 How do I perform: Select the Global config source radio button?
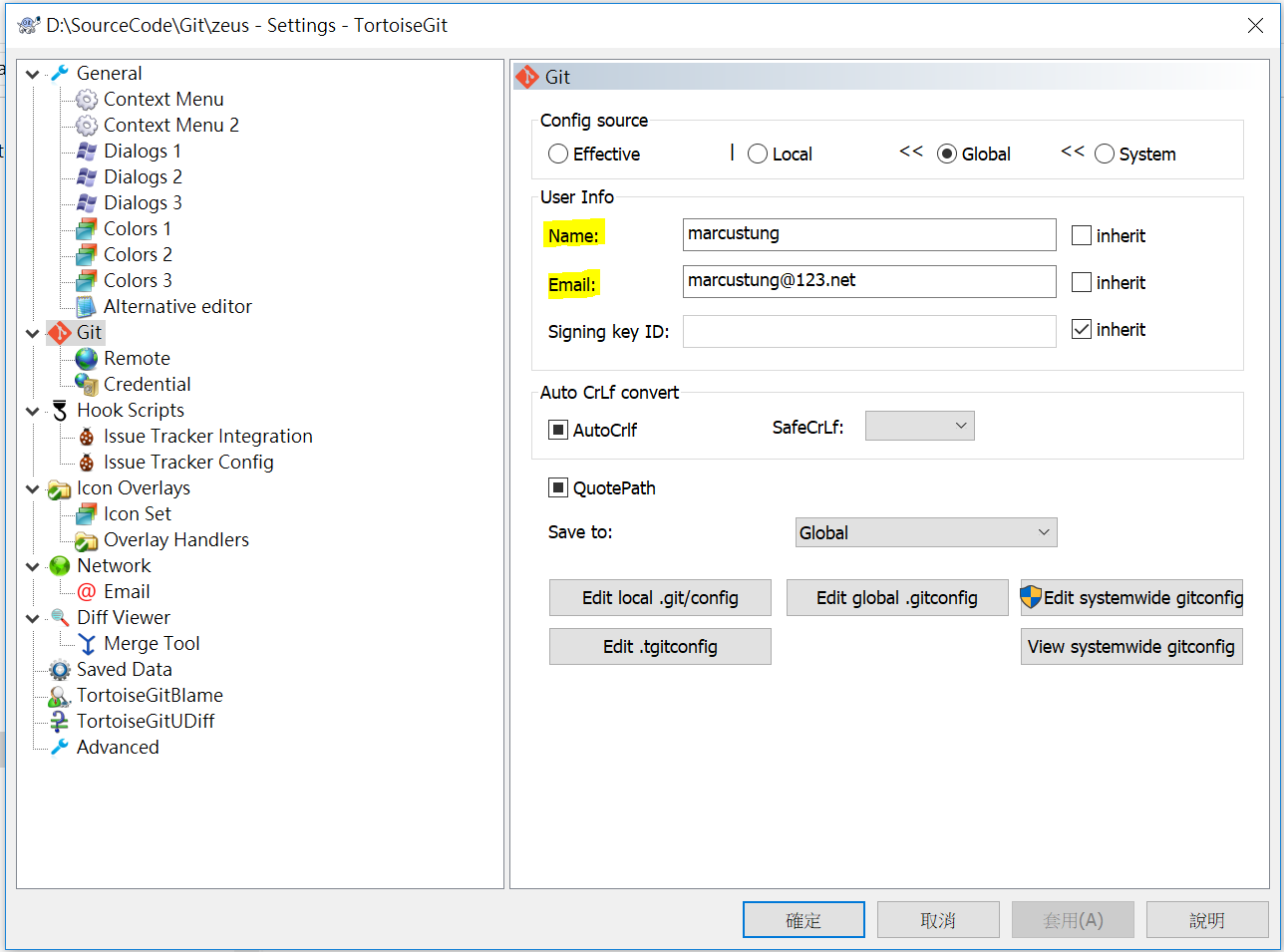[x=947, y=154]
